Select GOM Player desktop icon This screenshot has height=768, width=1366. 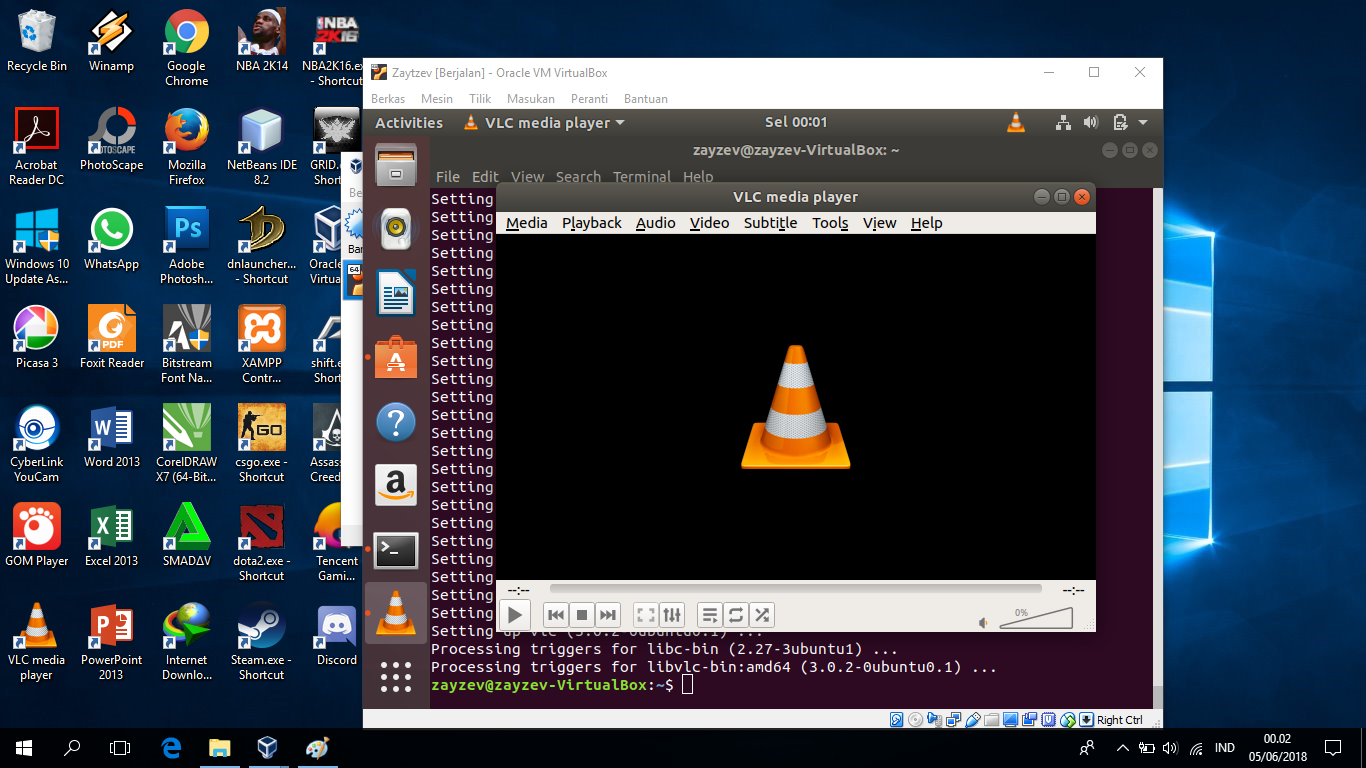coord(37,536)
